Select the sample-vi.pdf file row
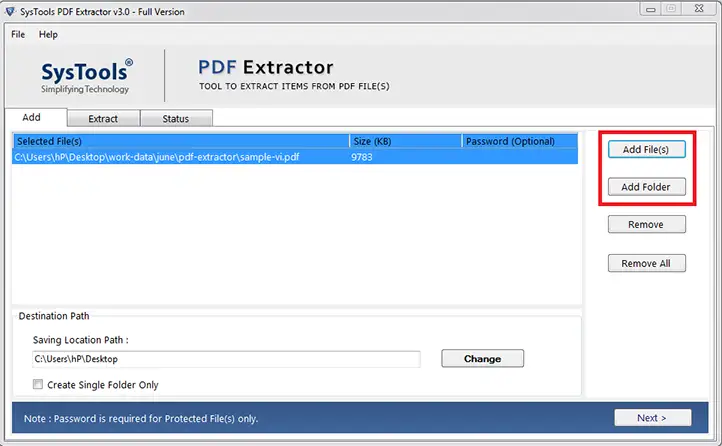The image size is (722, 446). 295,157
